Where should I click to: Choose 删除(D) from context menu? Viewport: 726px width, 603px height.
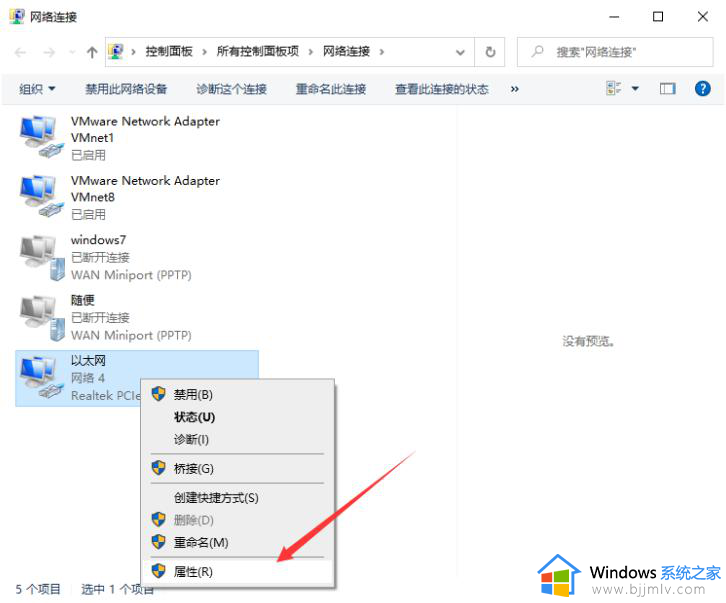pyautogui.click(x=238, y=520)
